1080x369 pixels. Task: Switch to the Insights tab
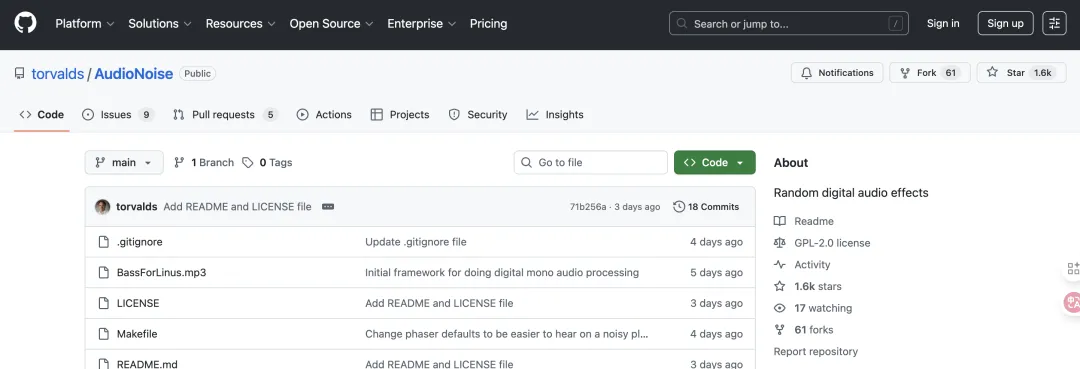(555, 115)
